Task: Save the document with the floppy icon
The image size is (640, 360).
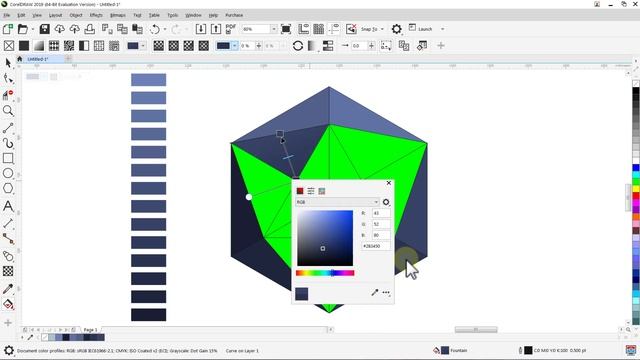Action: coord(44,29)
